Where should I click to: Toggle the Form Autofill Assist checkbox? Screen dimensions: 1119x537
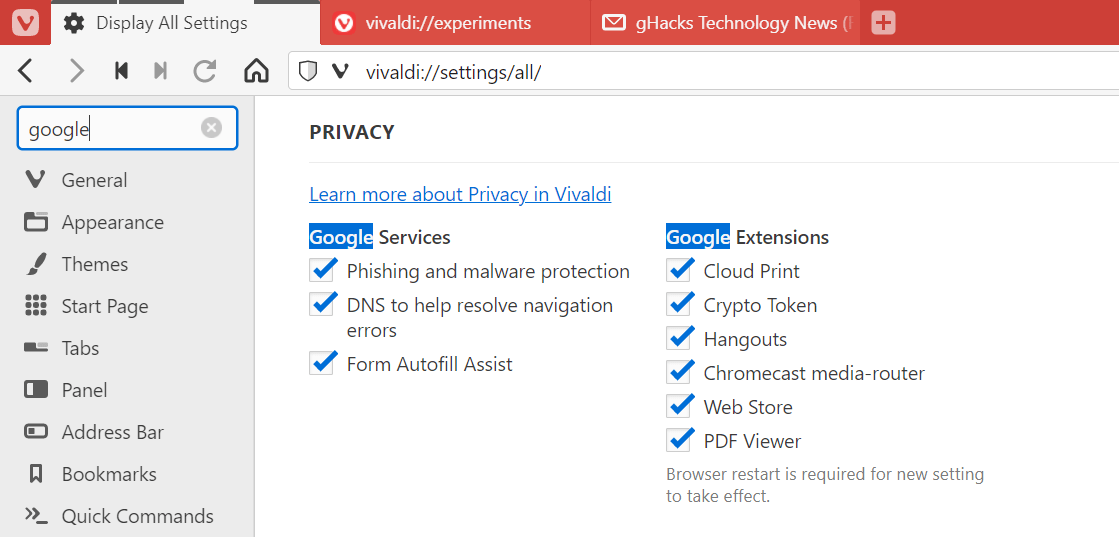pos(322,364)
